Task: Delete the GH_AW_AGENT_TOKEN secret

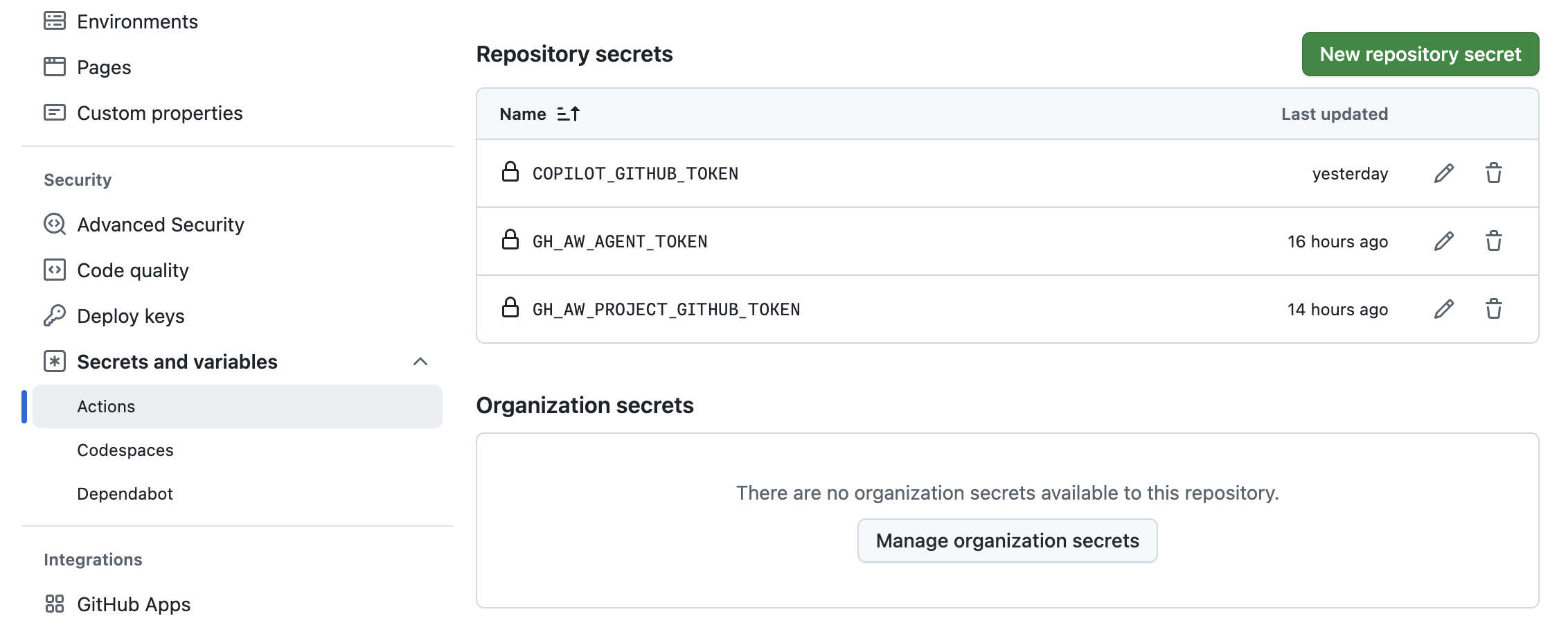Action: 1493,241
